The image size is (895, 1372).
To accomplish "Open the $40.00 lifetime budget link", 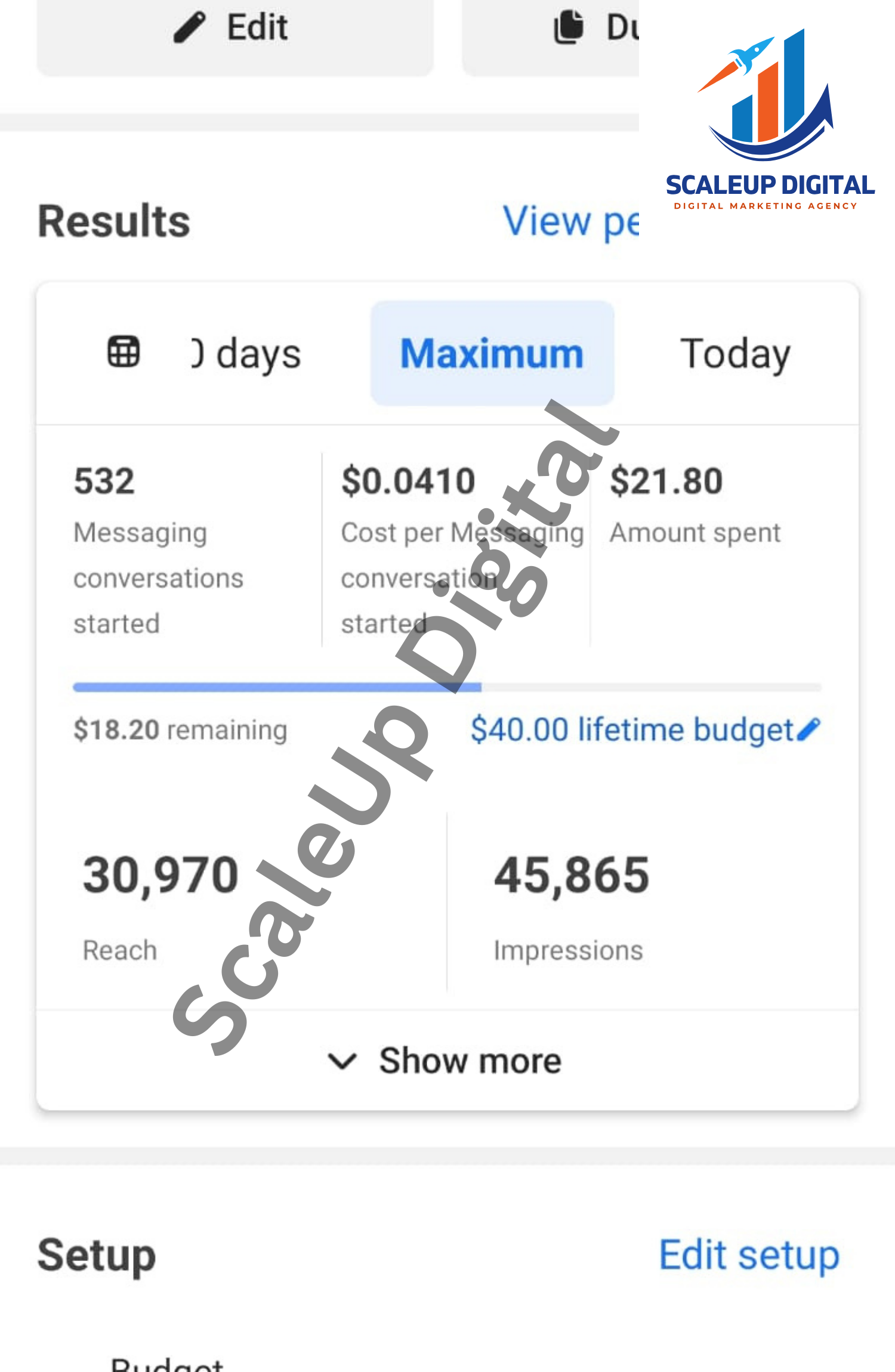I will click(631, 729).
